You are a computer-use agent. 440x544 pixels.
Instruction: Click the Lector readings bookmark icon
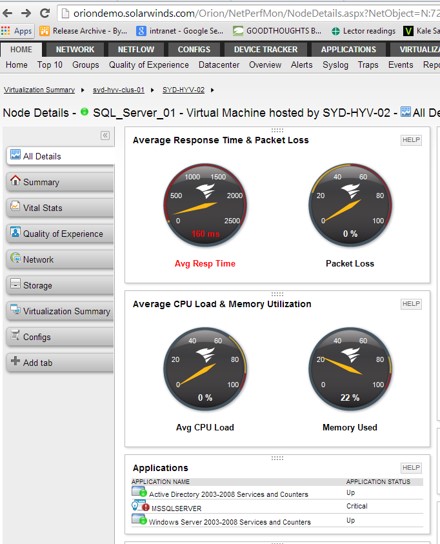[x=336, y=32]
